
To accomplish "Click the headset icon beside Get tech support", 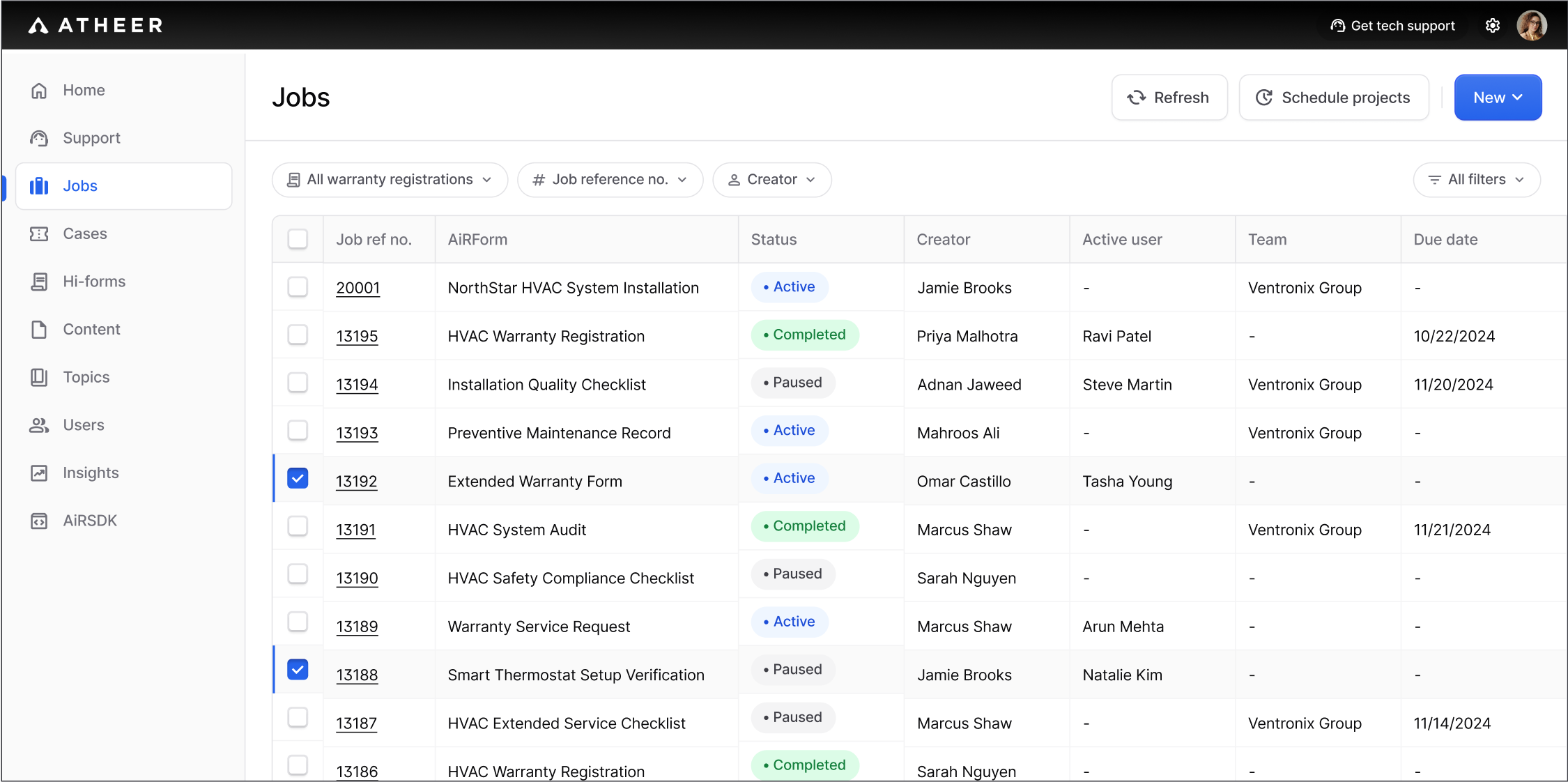I will tap(1337, 26).
